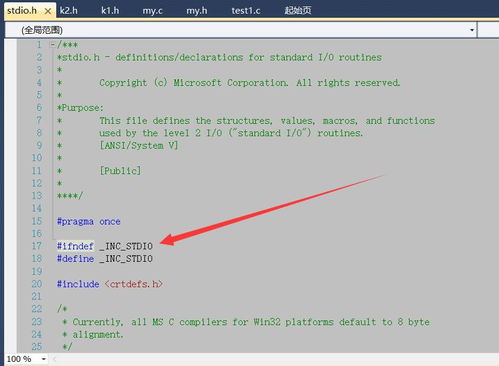Screen dimensions: 499x366
Task: Open the 起始页 start page tab
Action: tap(298, 11)
